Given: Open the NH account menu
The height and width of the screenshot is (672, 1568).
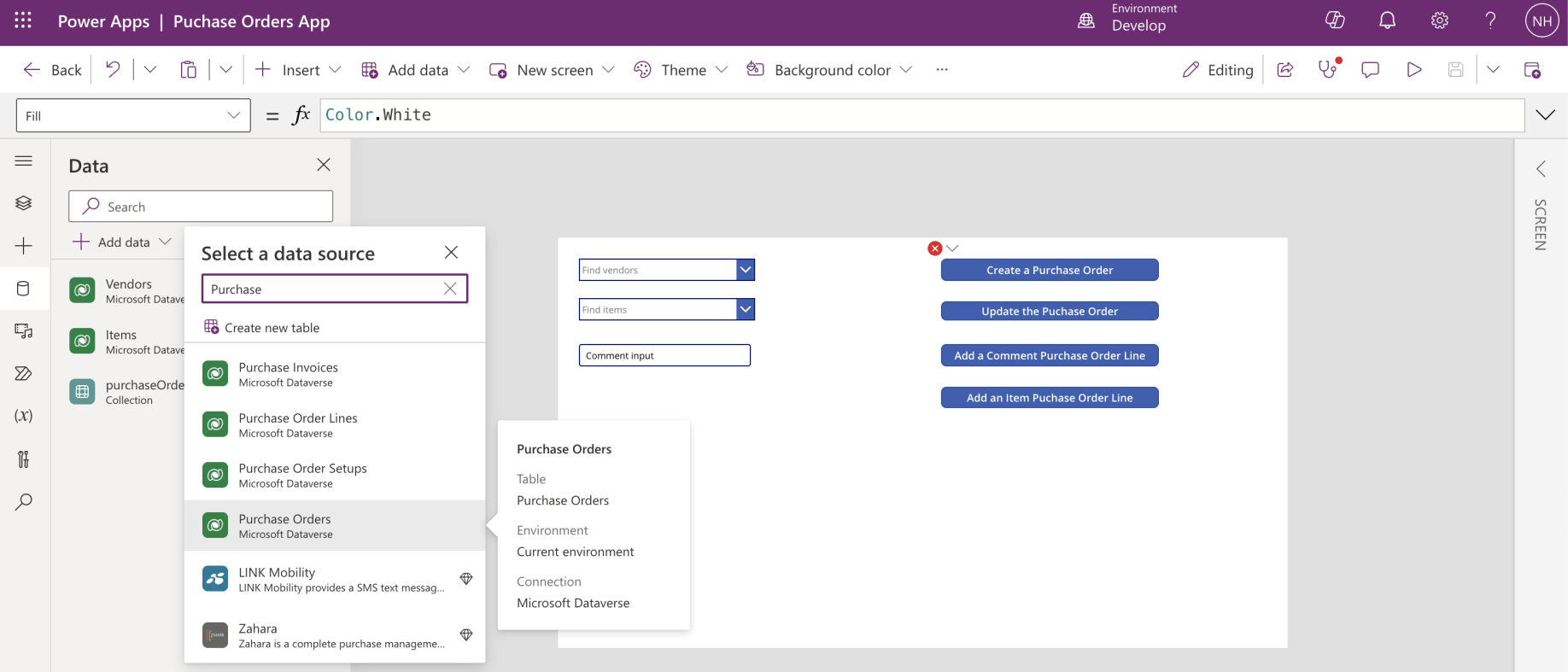Looking at the screenshot, I should (x=1542, y=21).
